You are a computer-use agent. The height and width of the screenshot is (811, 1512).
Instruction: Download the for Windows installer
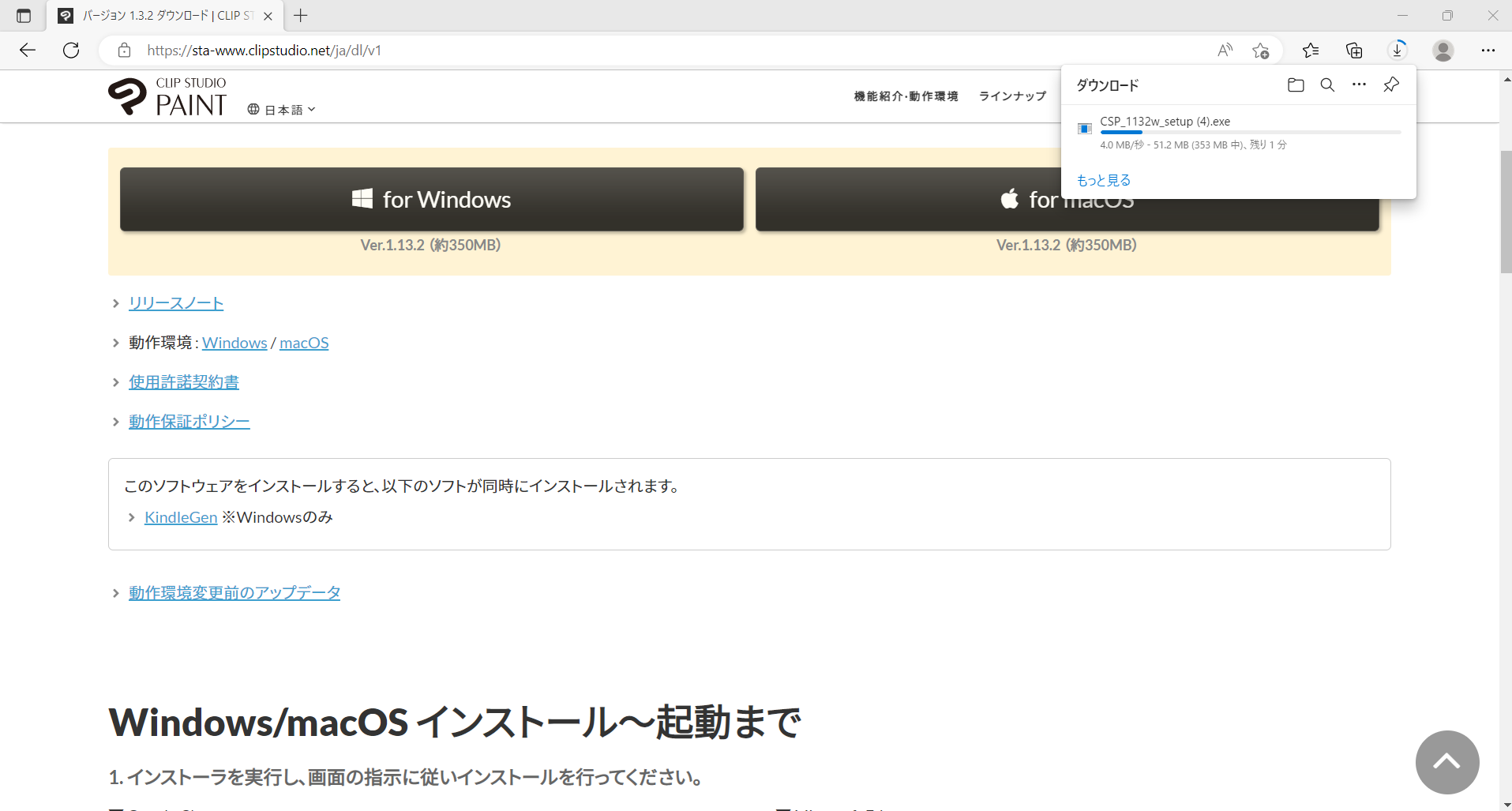[x=431, y=199]
